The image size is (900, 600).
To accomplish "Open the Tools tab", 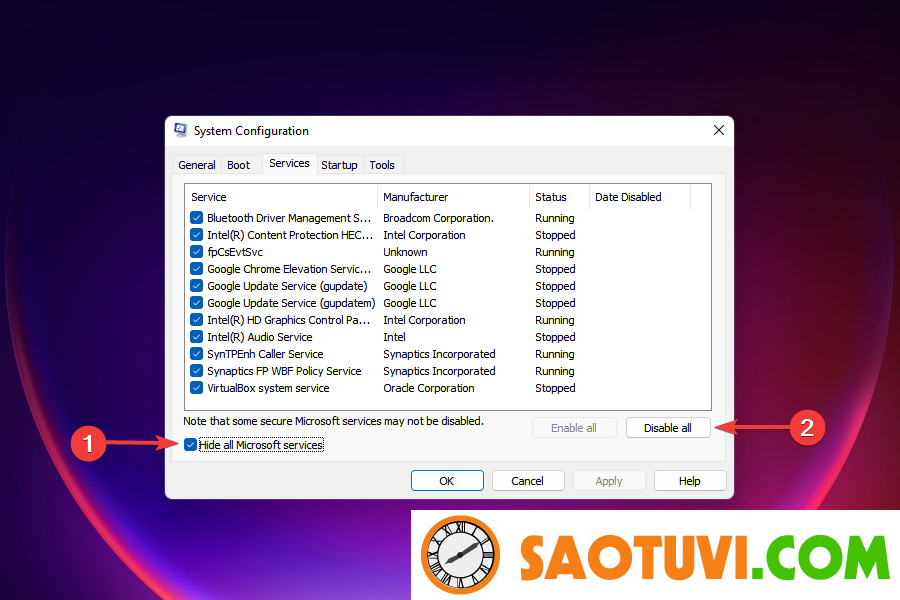I will 382,164.
